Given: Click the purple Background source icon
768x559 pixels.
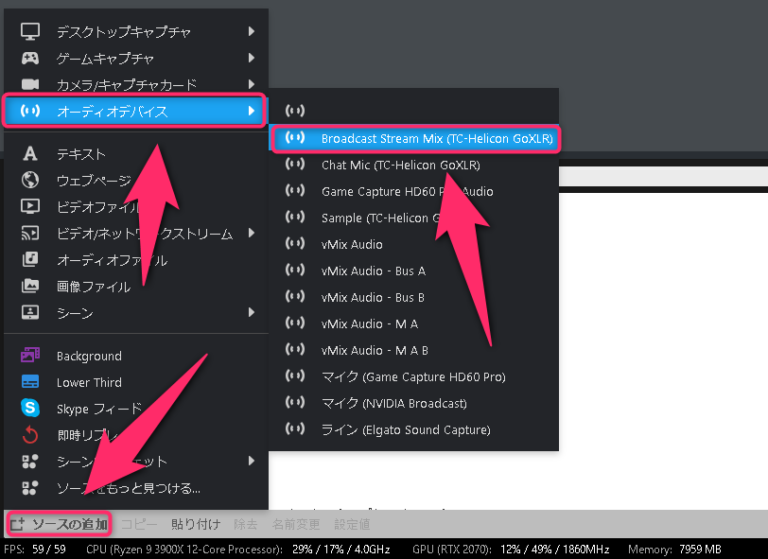Looking at the screenshot, I should [x=30, y=355].
